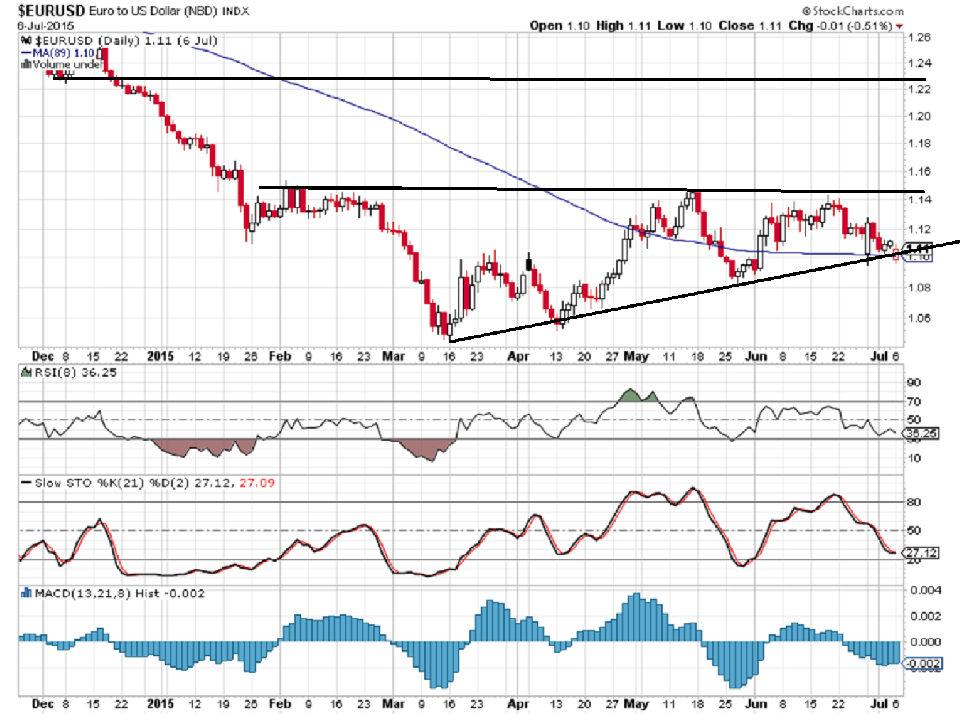Viewport: 960px width, 714px height.
Task: Click the 1.26 label on price axis
Action: (x=918, y=37)
